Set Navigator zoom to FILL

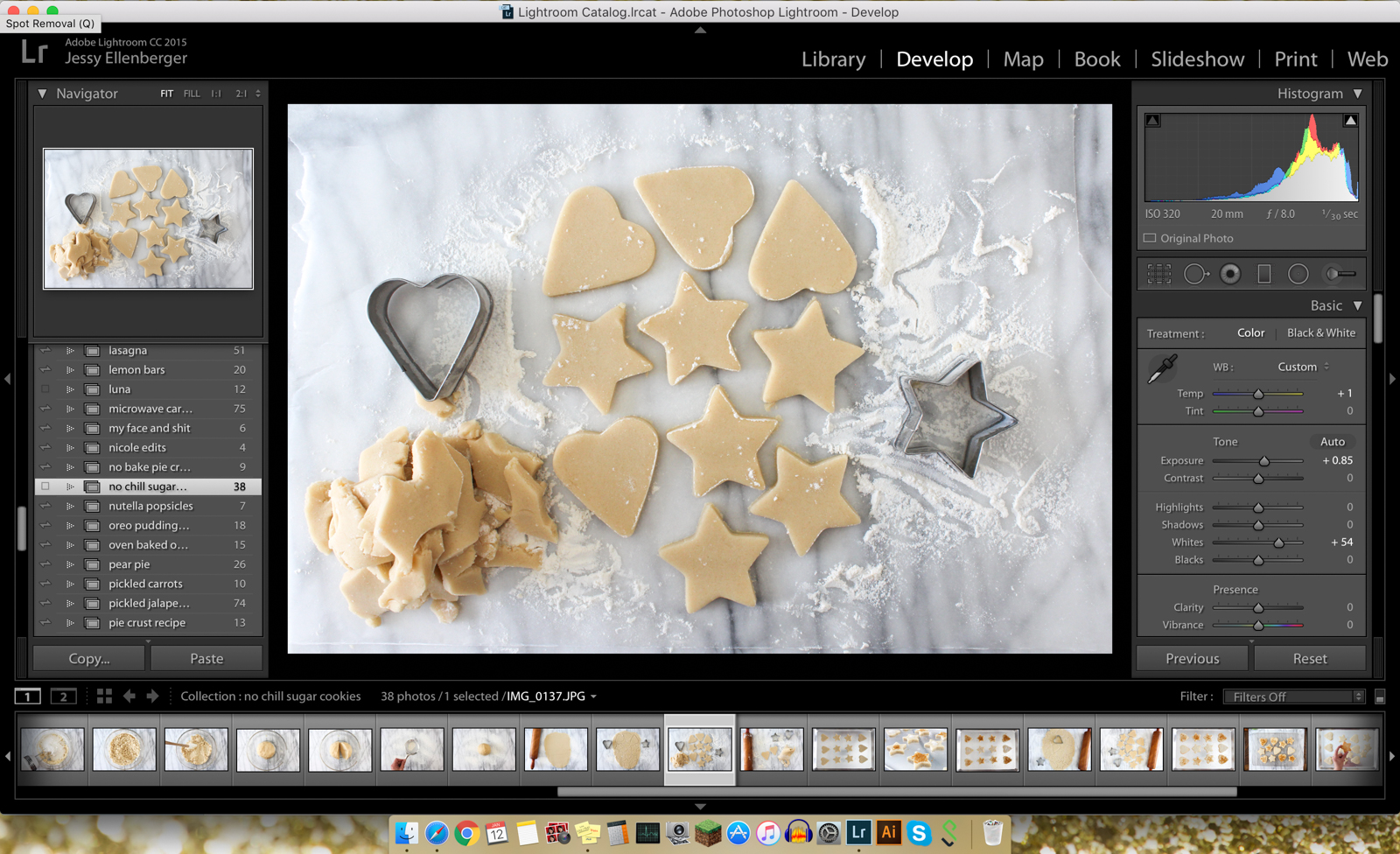pyautogui.click(x=192, y=94)
